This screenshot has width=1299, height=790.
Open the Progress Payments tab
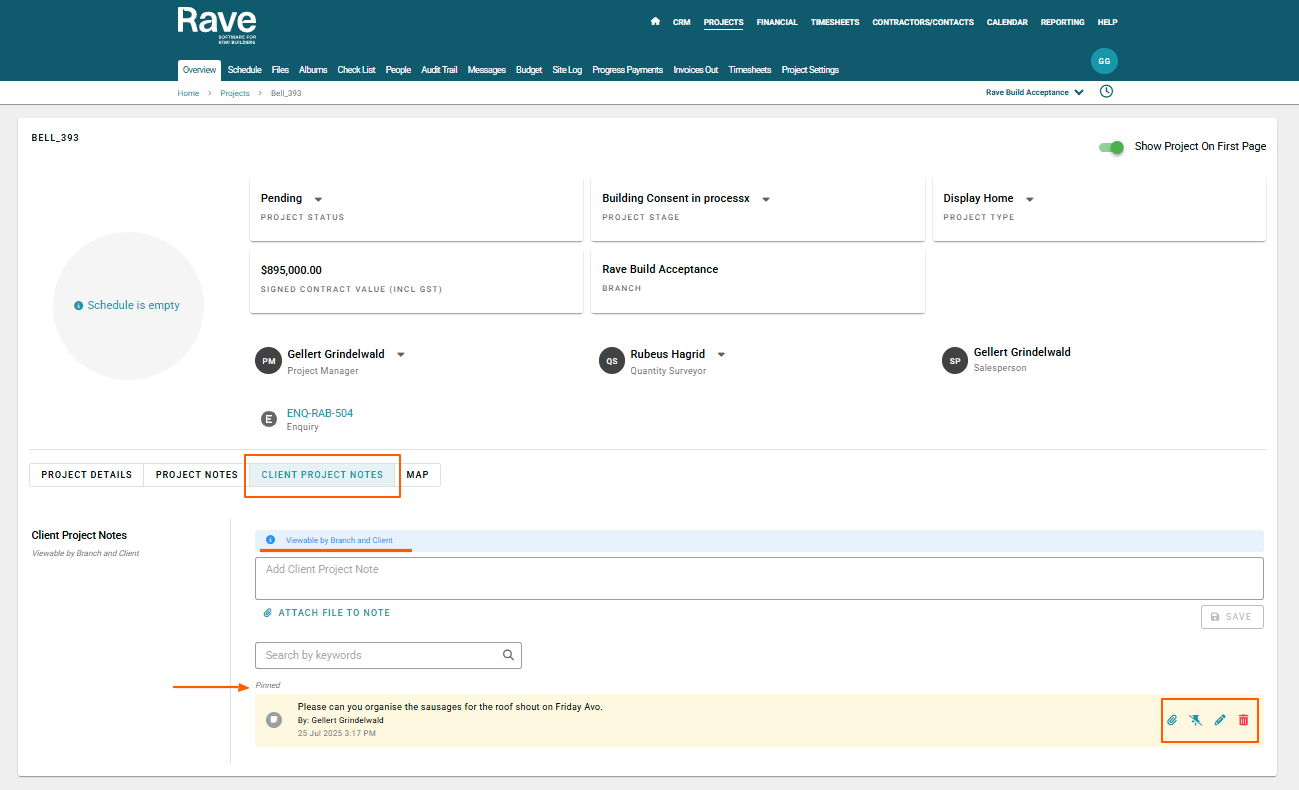click(627, 70)
